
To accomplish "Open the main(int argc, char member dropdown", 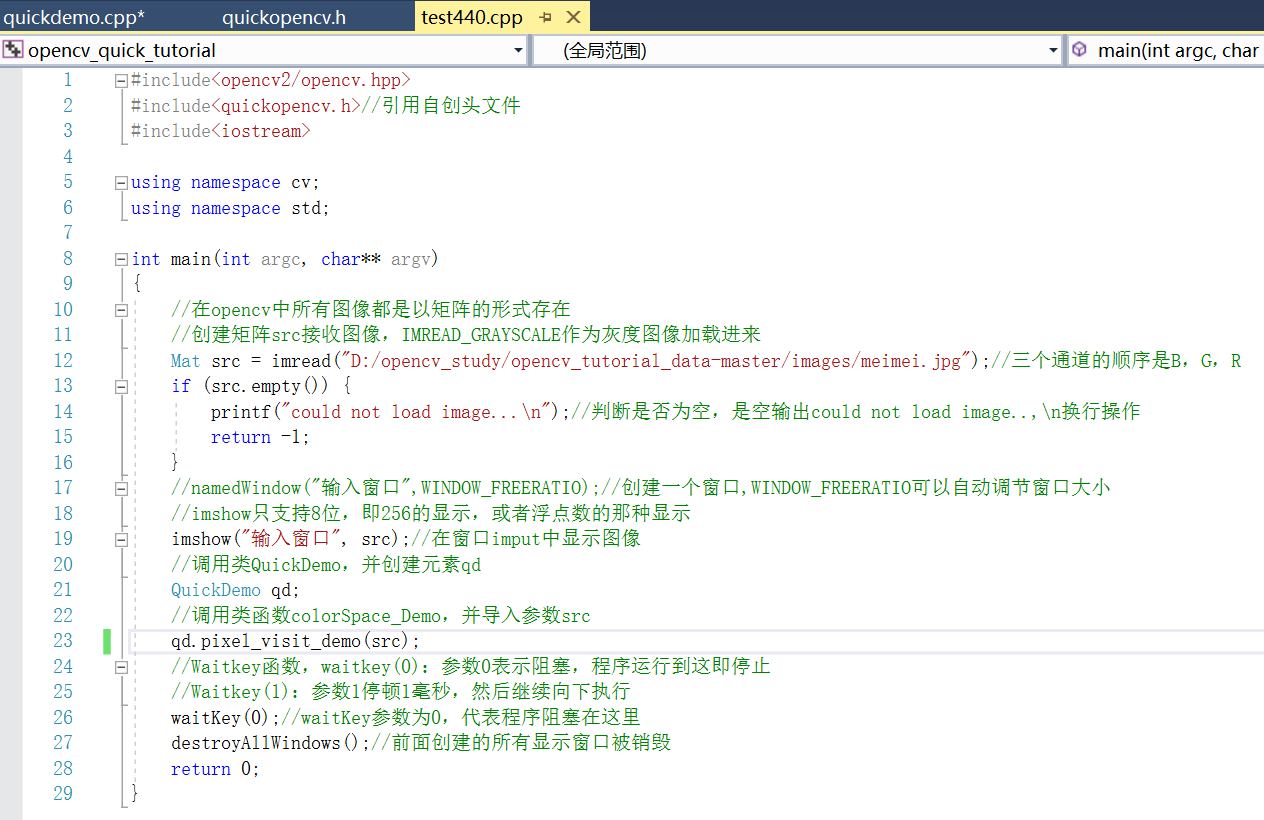I will tap(1166, 50).
